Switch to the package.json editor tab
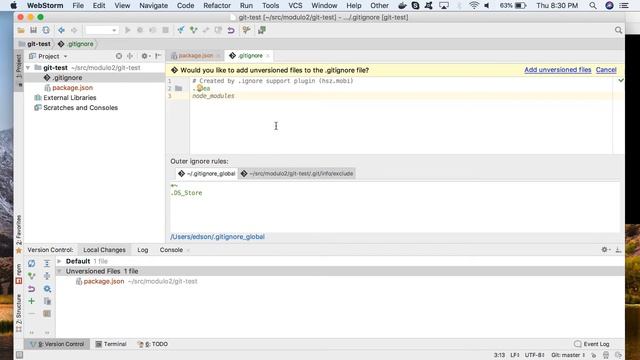 pos(196,56)
